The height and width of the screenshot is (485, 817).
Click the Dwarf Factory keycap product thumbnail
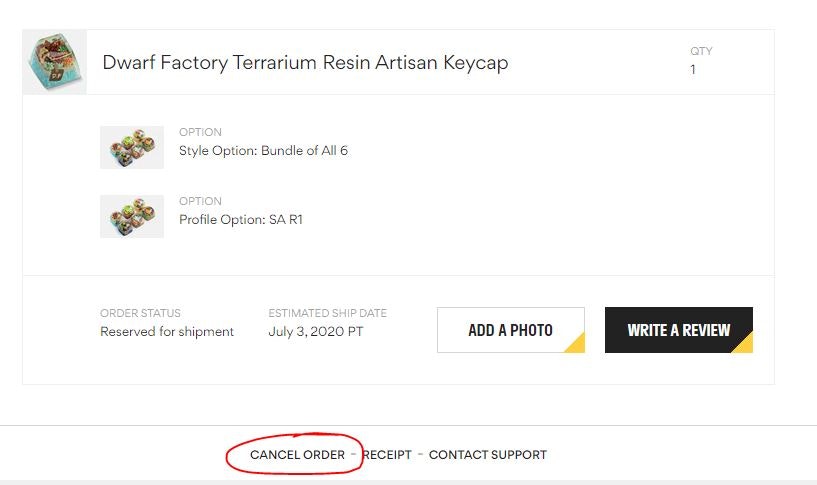point(54,62)
